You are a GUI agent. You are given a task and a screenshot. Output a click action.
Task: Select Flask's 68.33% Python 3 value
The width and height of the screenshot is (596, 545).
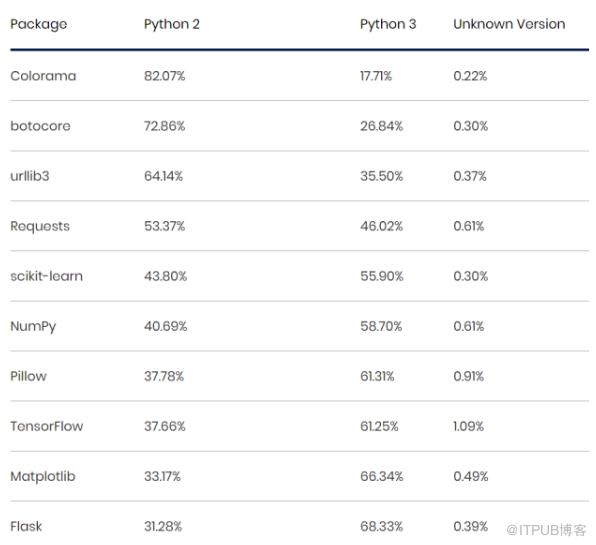tap(382, 526)
